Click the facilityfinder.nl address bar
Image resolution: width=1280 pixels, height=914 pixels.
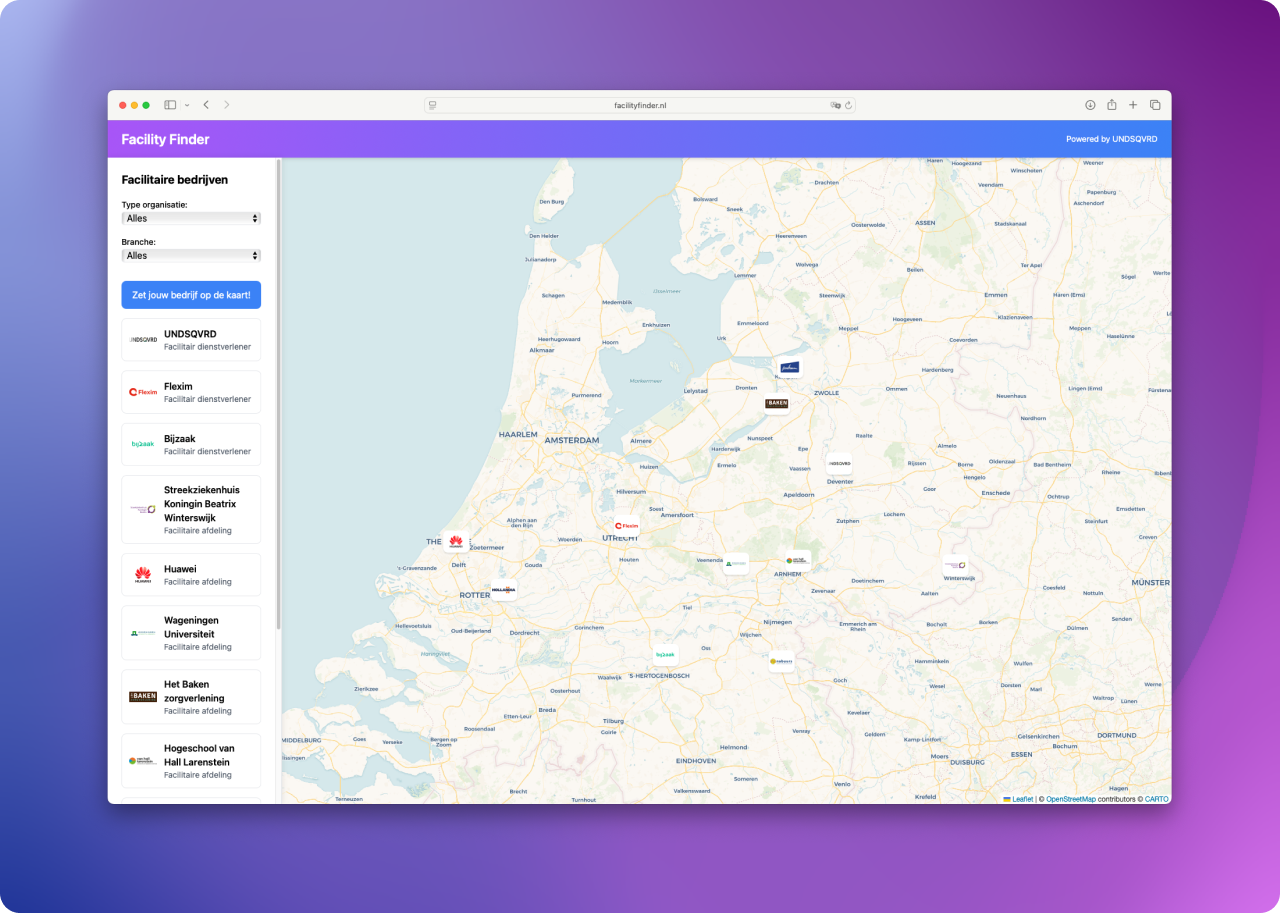click(640, 105)
